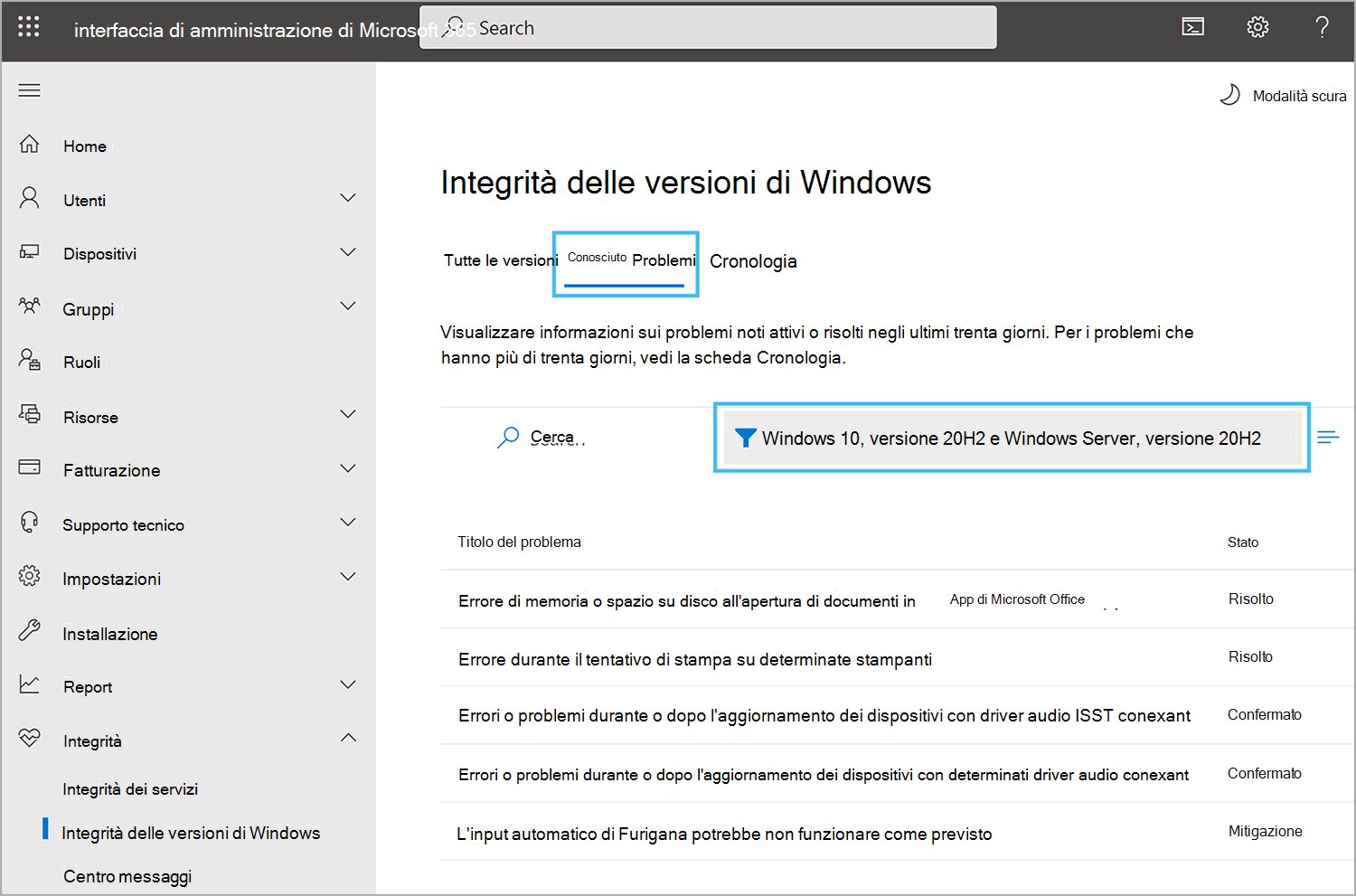This screenshot has width=1356, height=896.
Task: Expand the Fatturazione chevron
Action: (348, 468)
